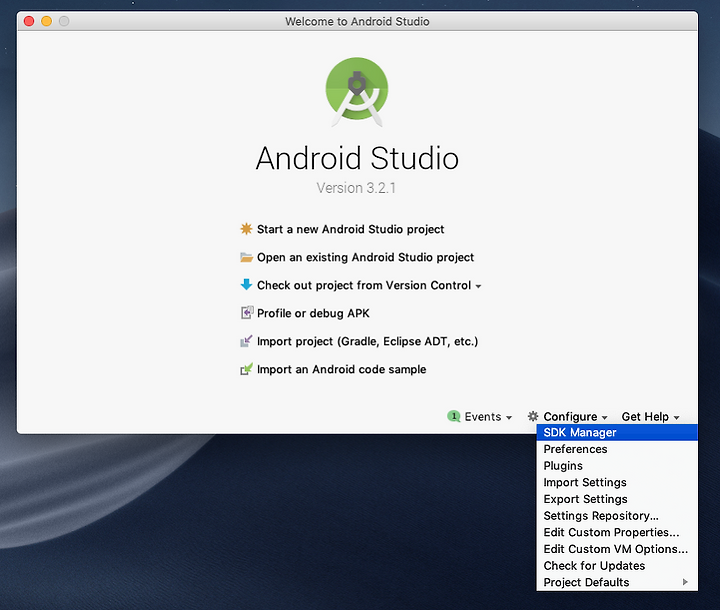Open an existing Android Studio project
The height and width of the screenshot is (610, 720).
(x=365, y=257)
